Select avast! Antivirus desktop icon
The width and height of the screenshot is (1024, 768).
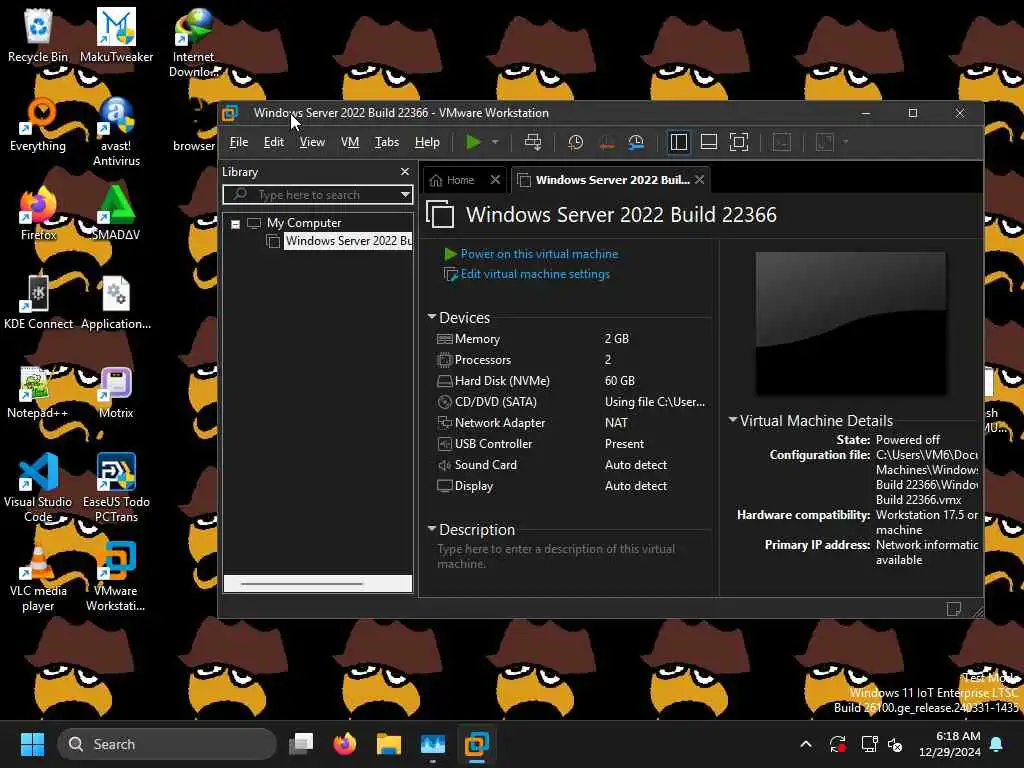pos(116,132)
